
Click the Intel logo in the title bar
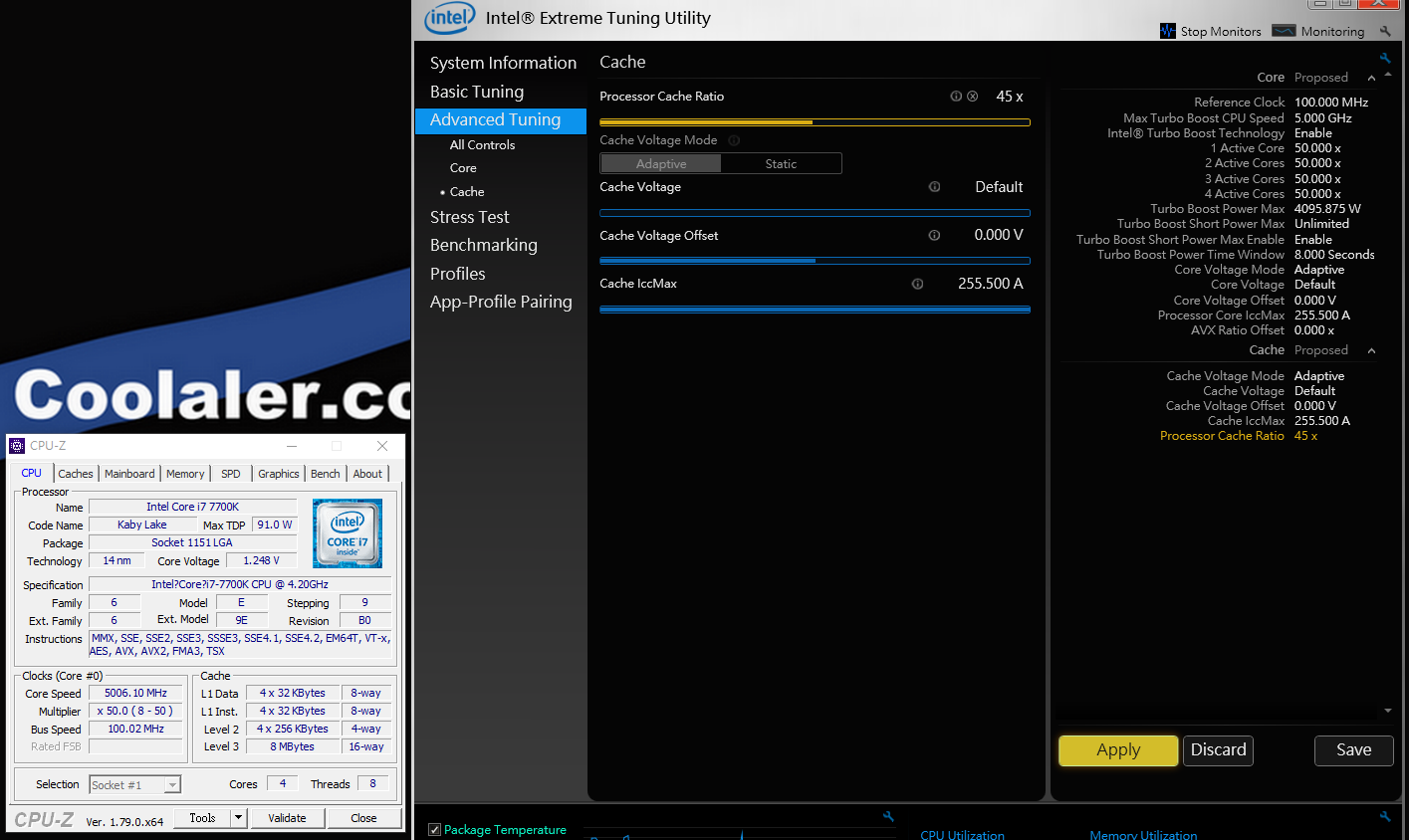[x=449, y=18]
